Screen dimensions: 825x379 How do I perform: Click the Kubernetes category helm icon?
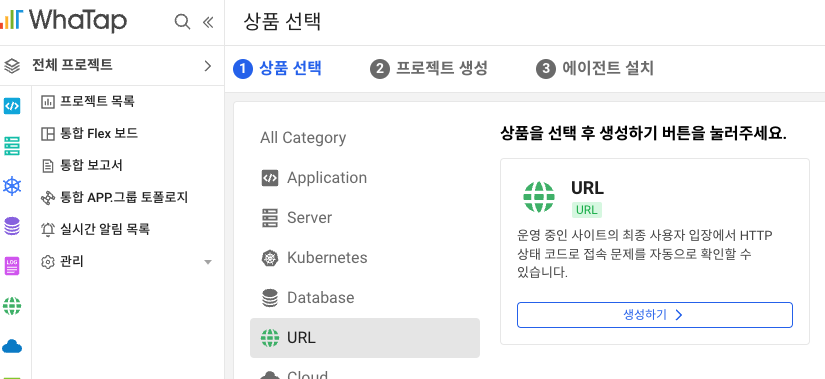[x=270, y=258]
